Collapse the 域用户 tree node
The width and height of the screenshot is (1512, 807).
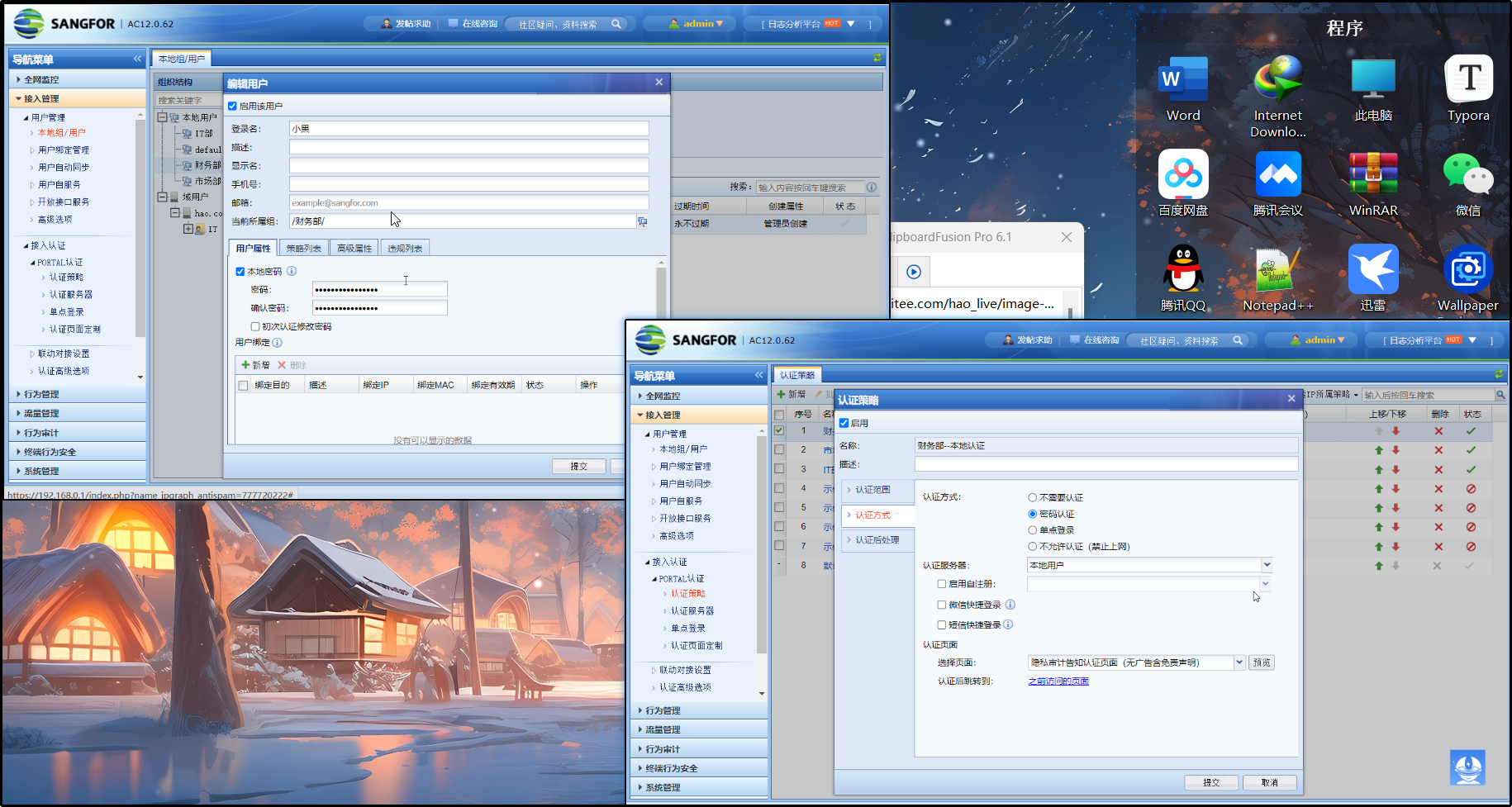point(162,197)
